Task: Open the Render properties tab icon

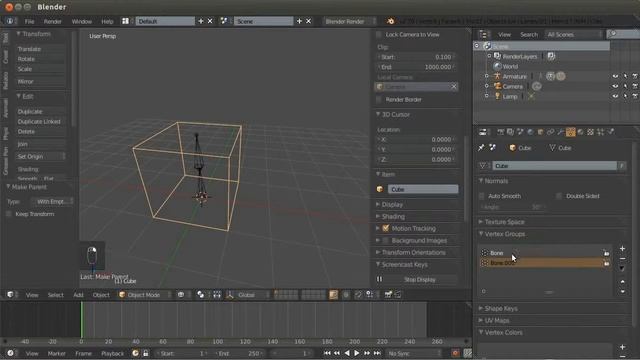Action: click(500, 132)
